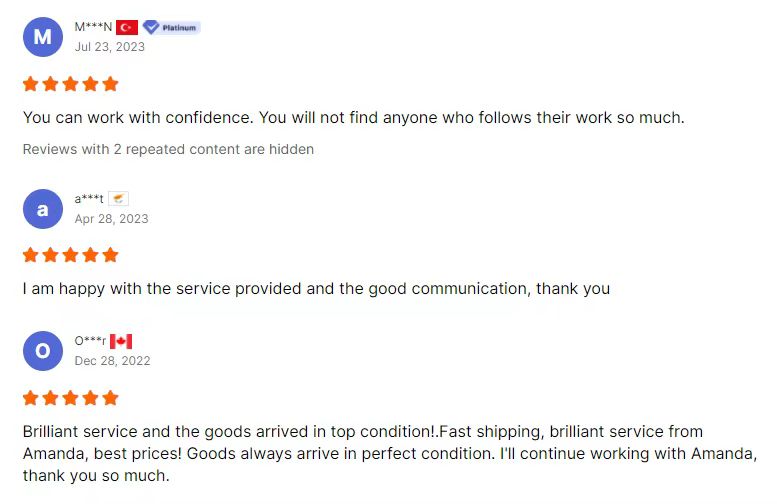Click the five-star rating under Dec 28, 2022
The image size is (777, 504).
point(70,398)
